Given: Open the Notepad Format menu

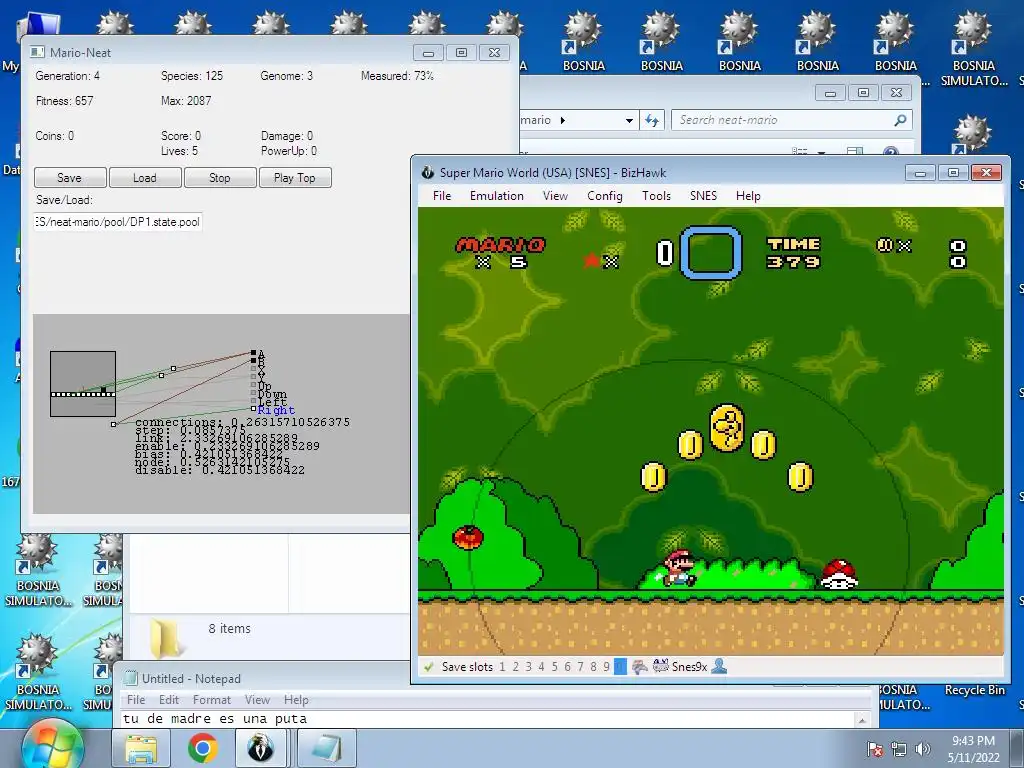Looking at the screenshot, I should point(212,699).
